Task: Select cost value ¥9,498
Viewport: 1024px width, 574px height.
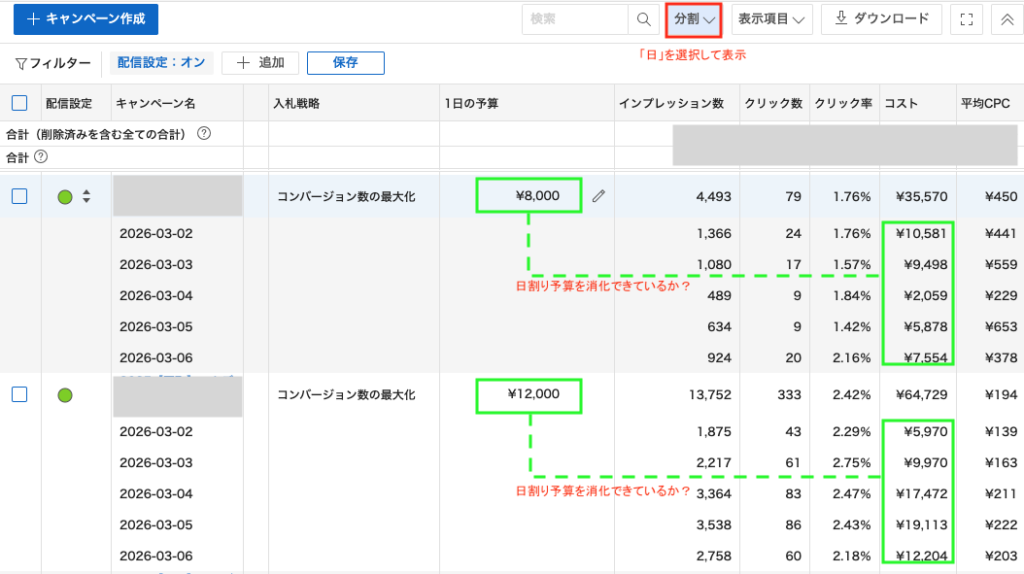Action: pos(925,264)
